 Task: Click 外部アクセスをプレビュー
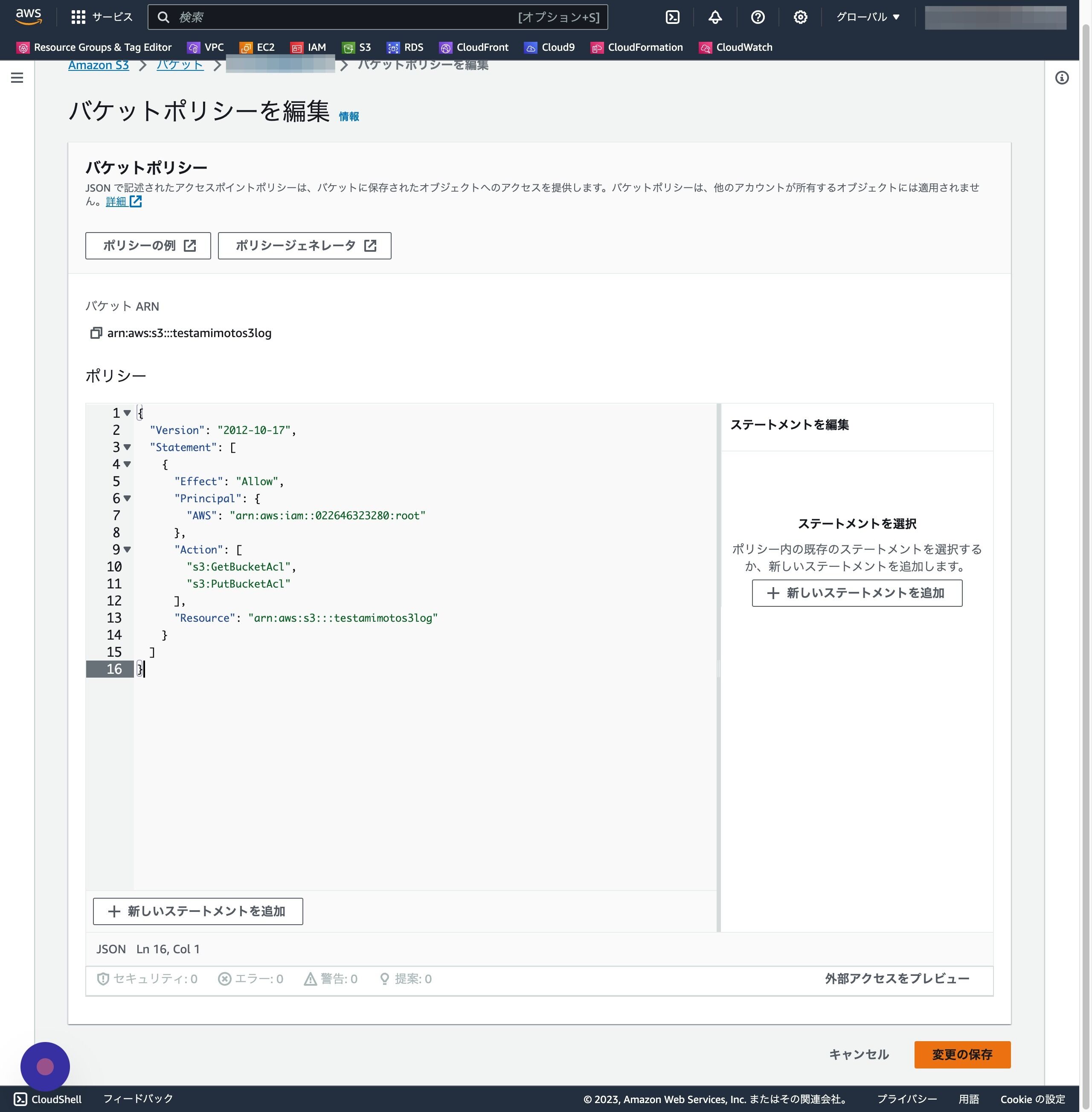pos(897,978)
